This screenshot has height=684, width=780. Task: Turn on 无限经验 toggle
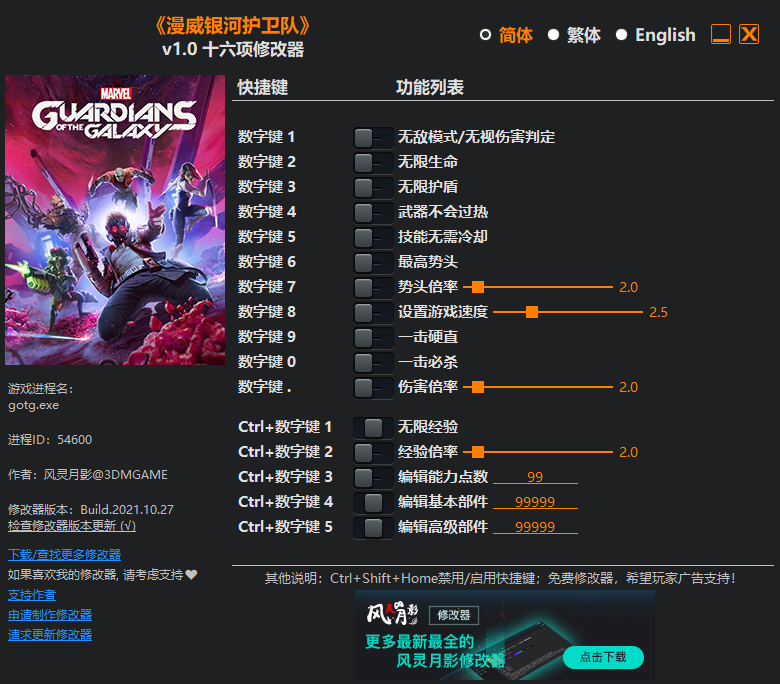coord(373,427)
